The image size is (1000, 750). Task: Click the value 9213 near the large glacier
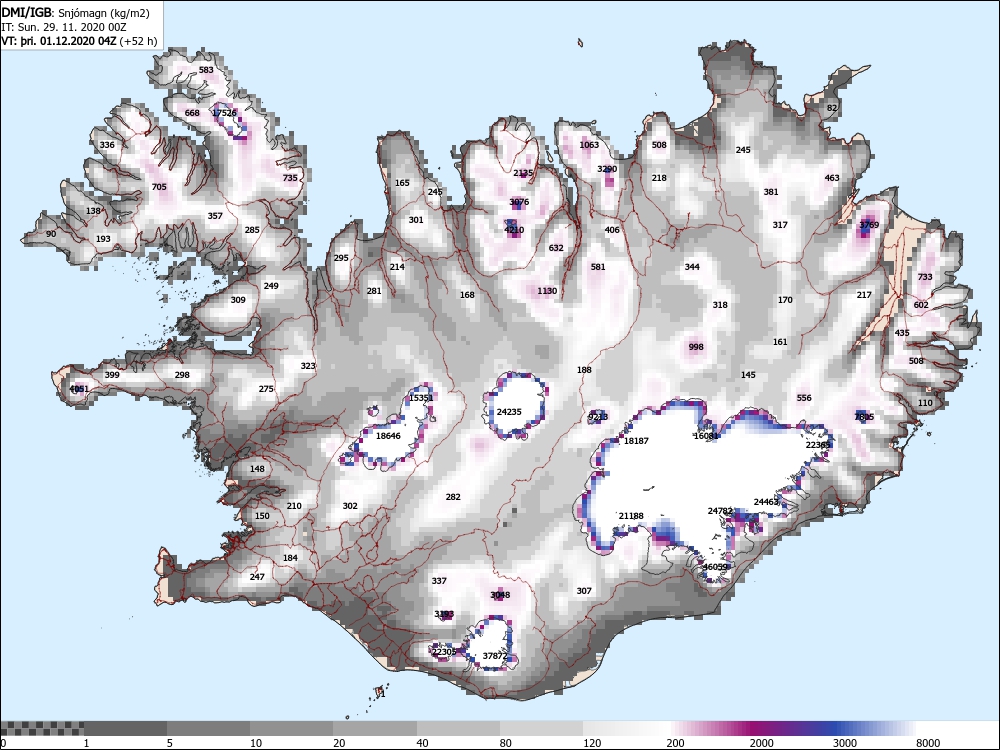coord(598,417)
